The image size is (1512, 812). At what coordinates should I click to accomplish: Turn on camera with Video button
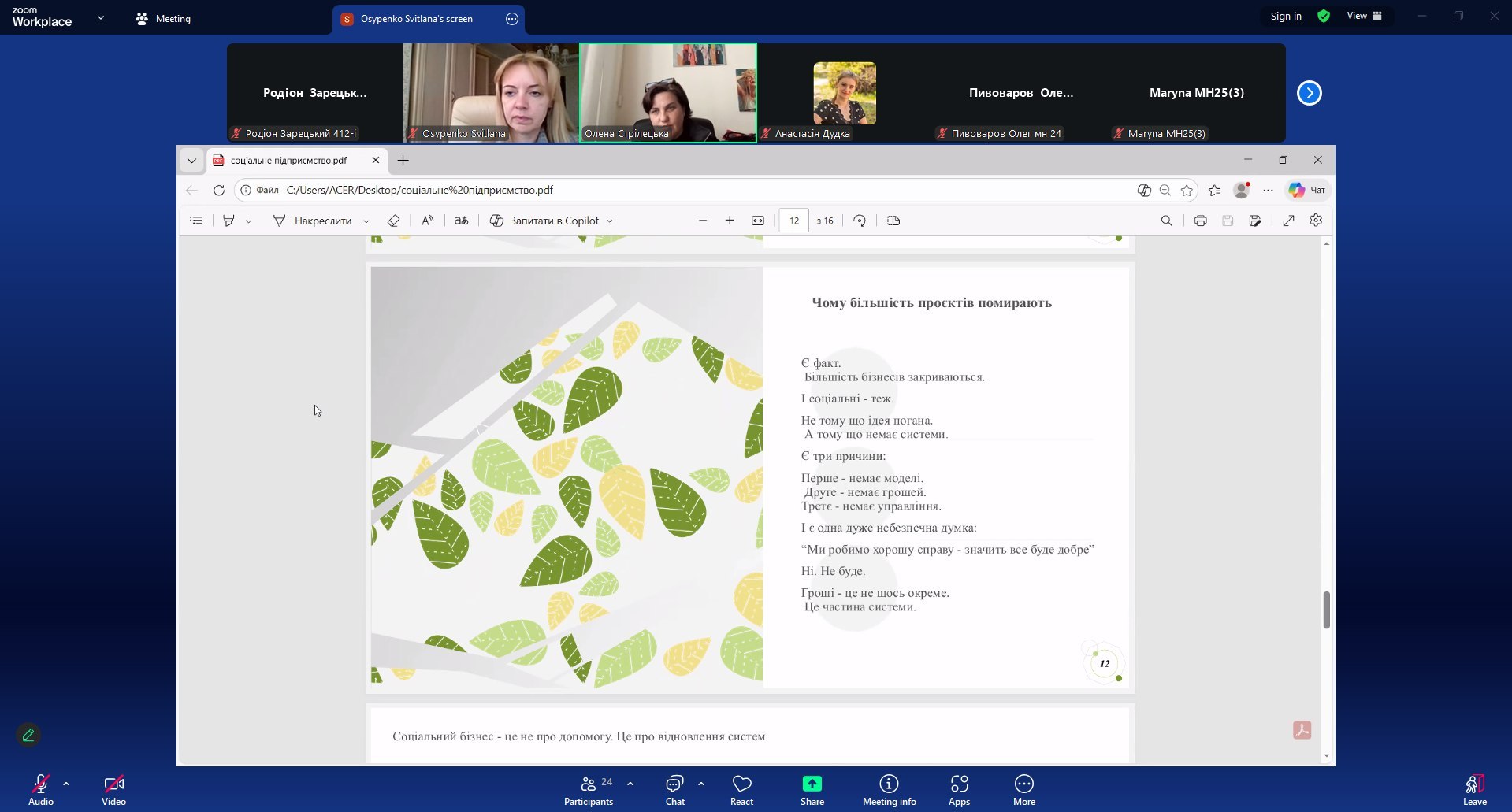pos(113,790)
